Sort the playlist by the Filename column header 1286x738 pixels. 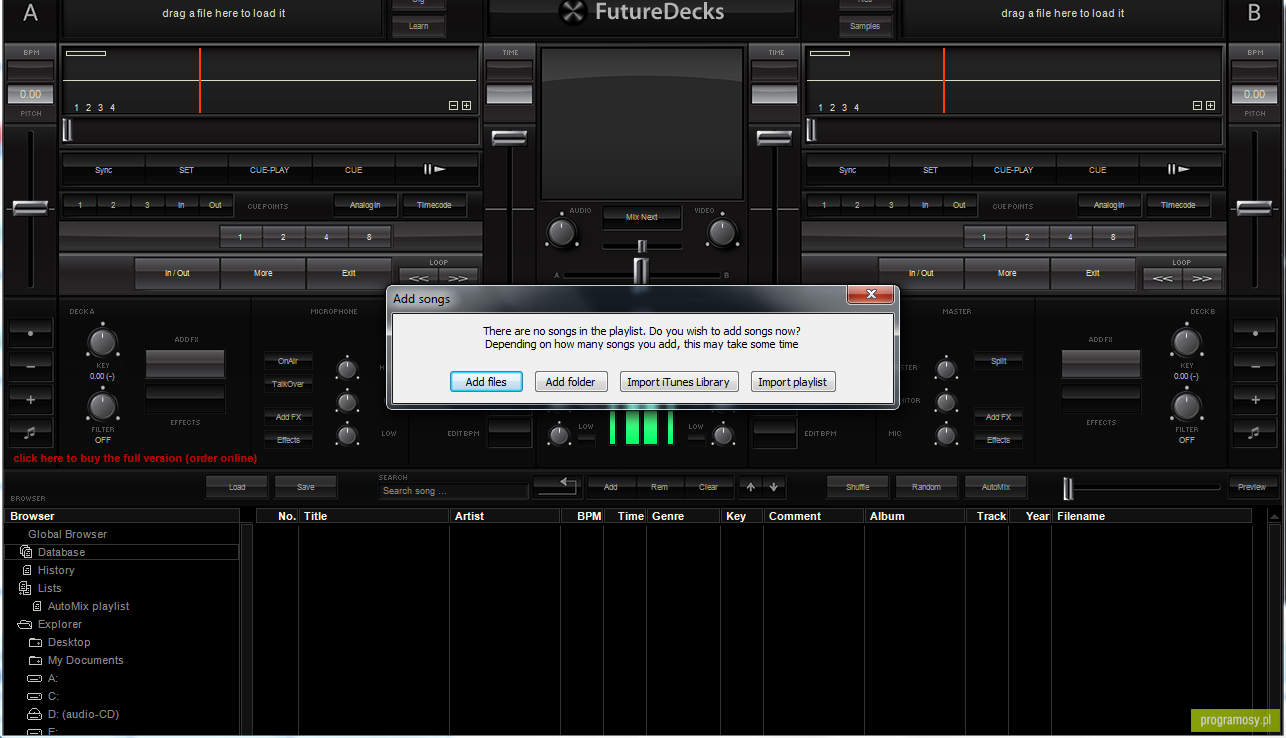(x=1152, y=516)
